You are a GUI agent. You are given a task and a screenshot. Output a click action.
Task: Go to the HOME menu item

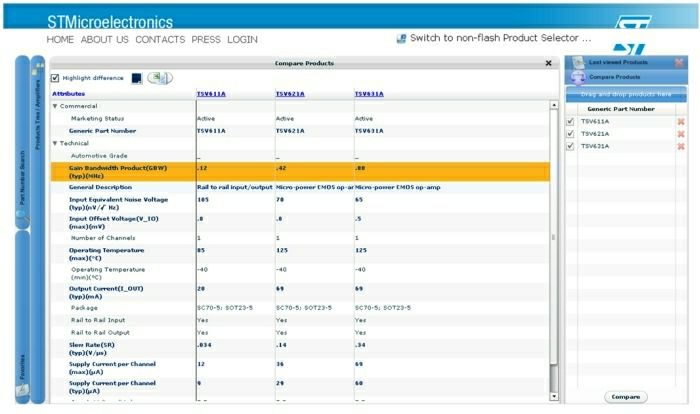60,39
